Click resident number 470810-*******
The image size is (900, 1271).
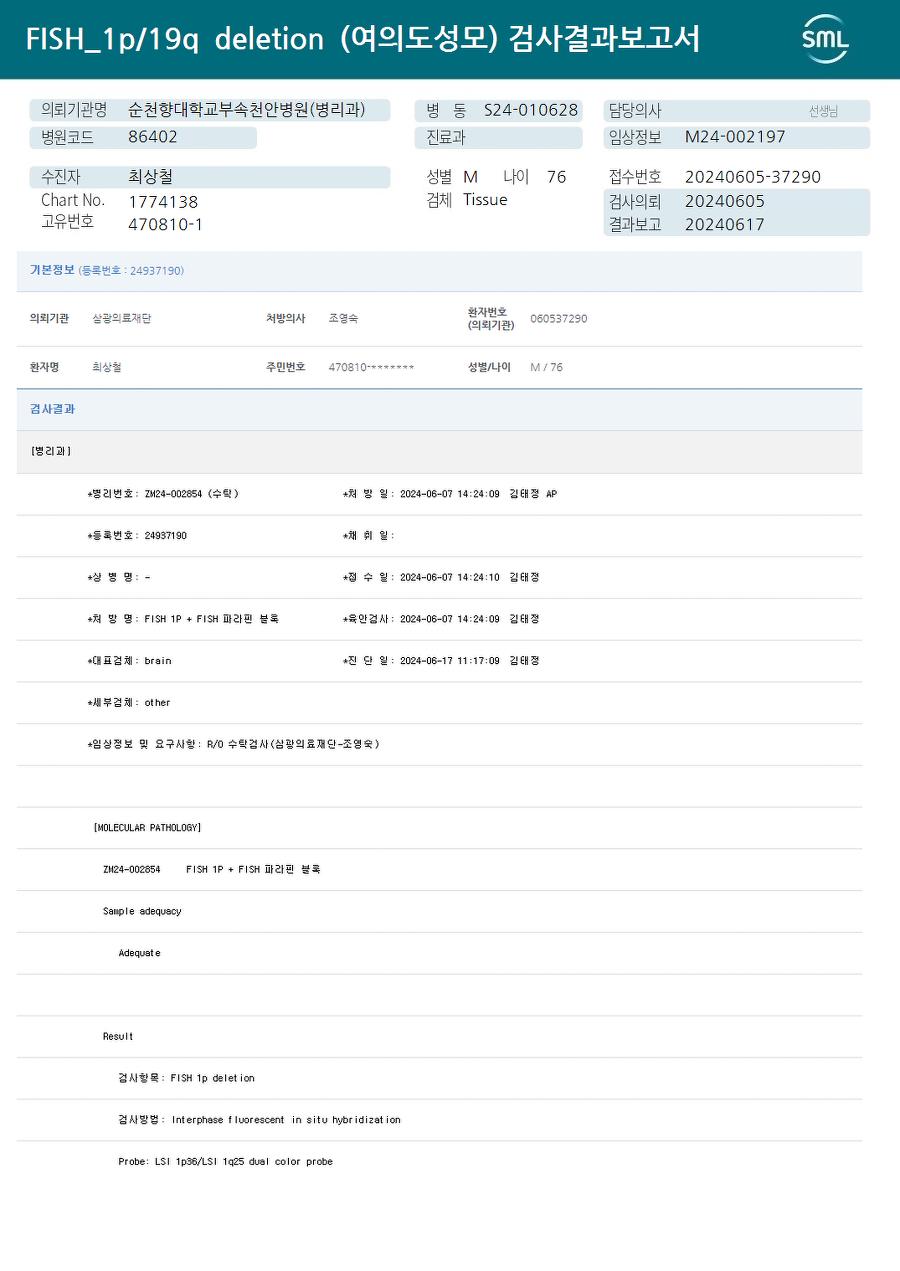[371, 367]
